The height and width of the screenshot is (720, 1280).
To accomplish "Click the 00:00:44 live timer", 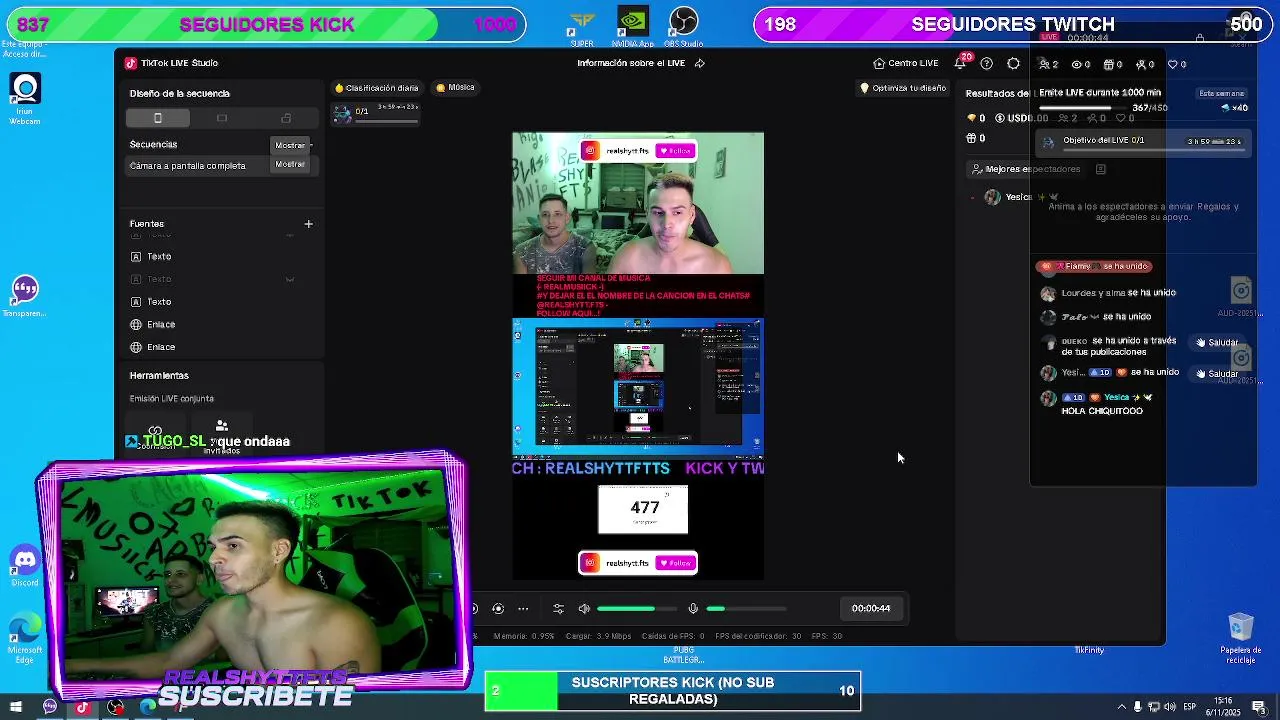I will 871,608.
